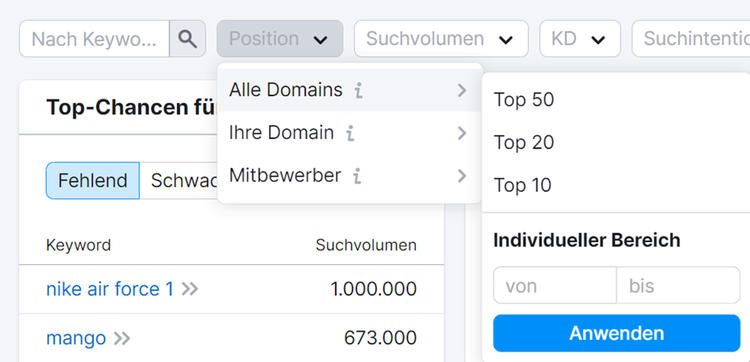
Task: Open the KD filter dropdown
Action: click(580, 39)
